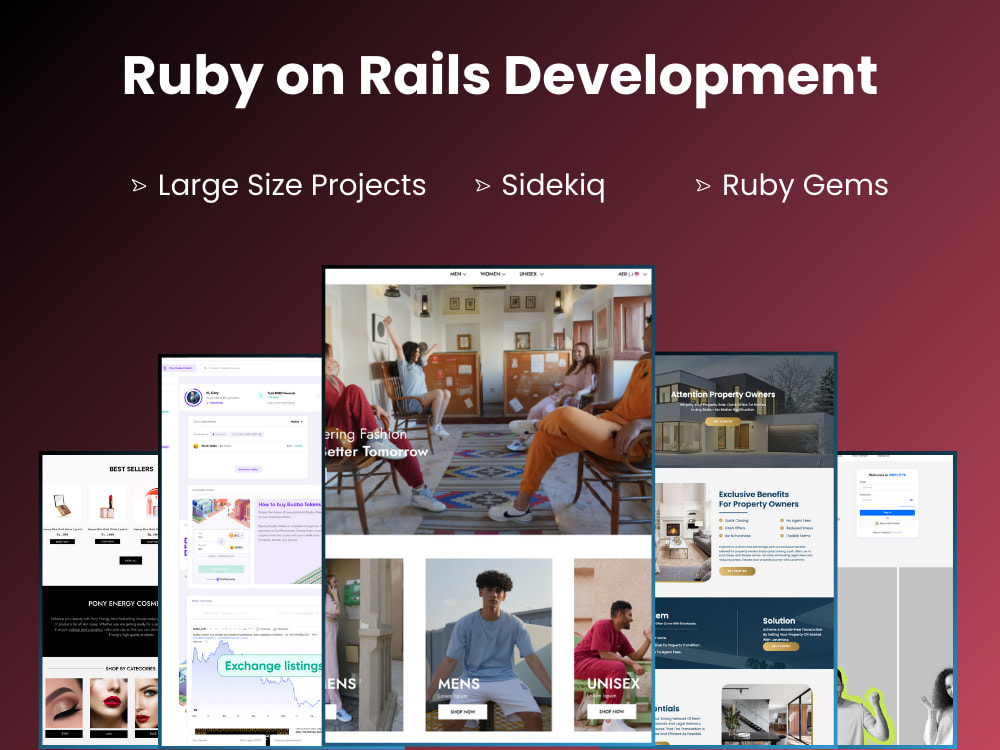This screenshot has width=1000, height=750.
Task: Click the black View All button under Best Sellers
Action: coord(130,561)
